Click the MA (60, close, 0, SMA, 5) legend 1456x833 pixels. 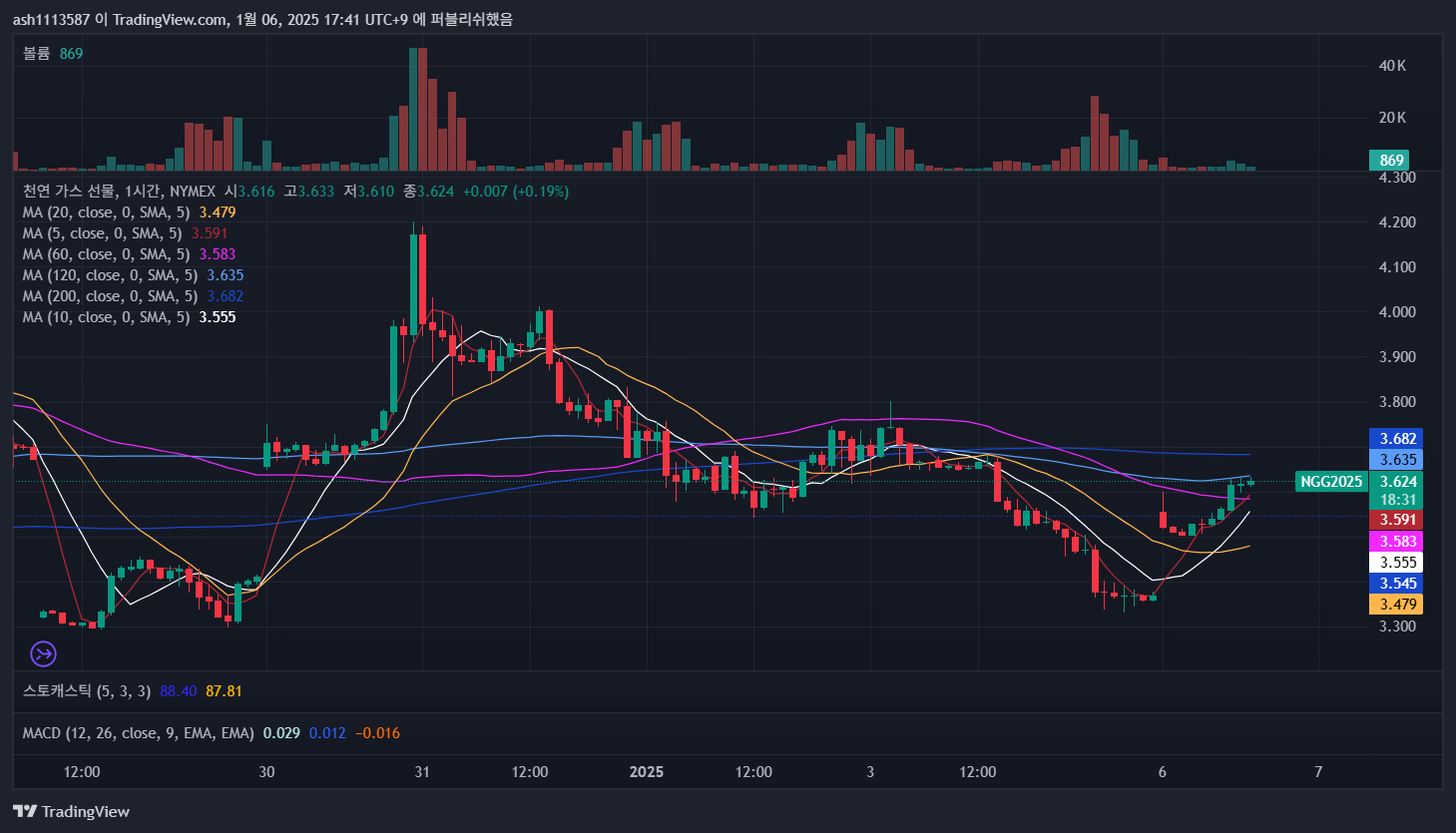(x=106, y=254)
